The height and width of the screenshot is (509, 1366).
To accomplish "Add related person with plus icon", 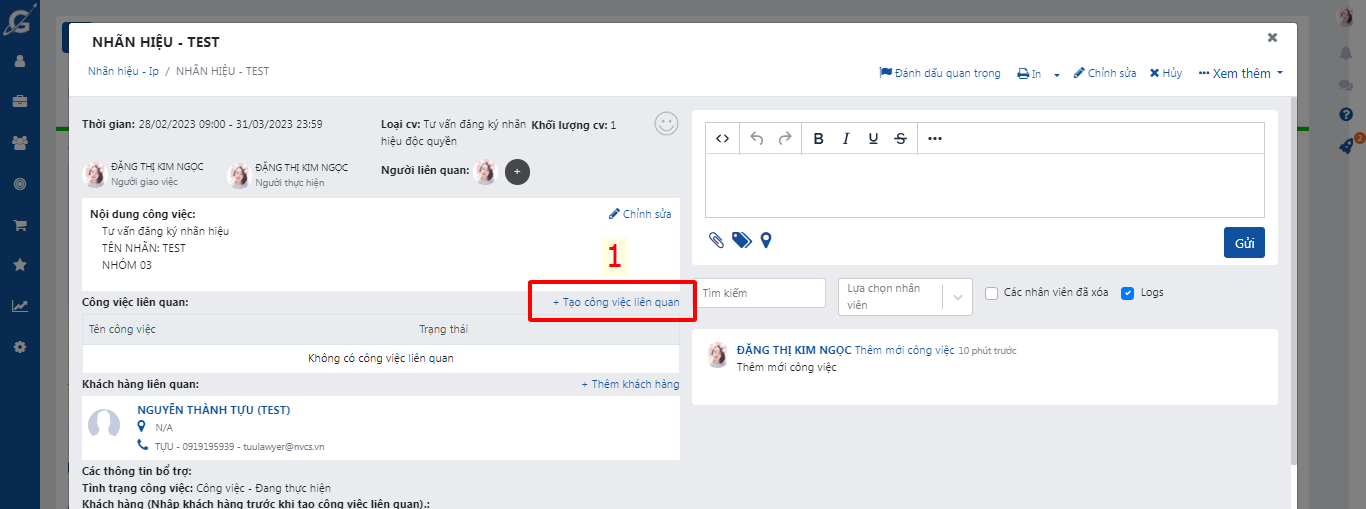I will click(517, 172).
